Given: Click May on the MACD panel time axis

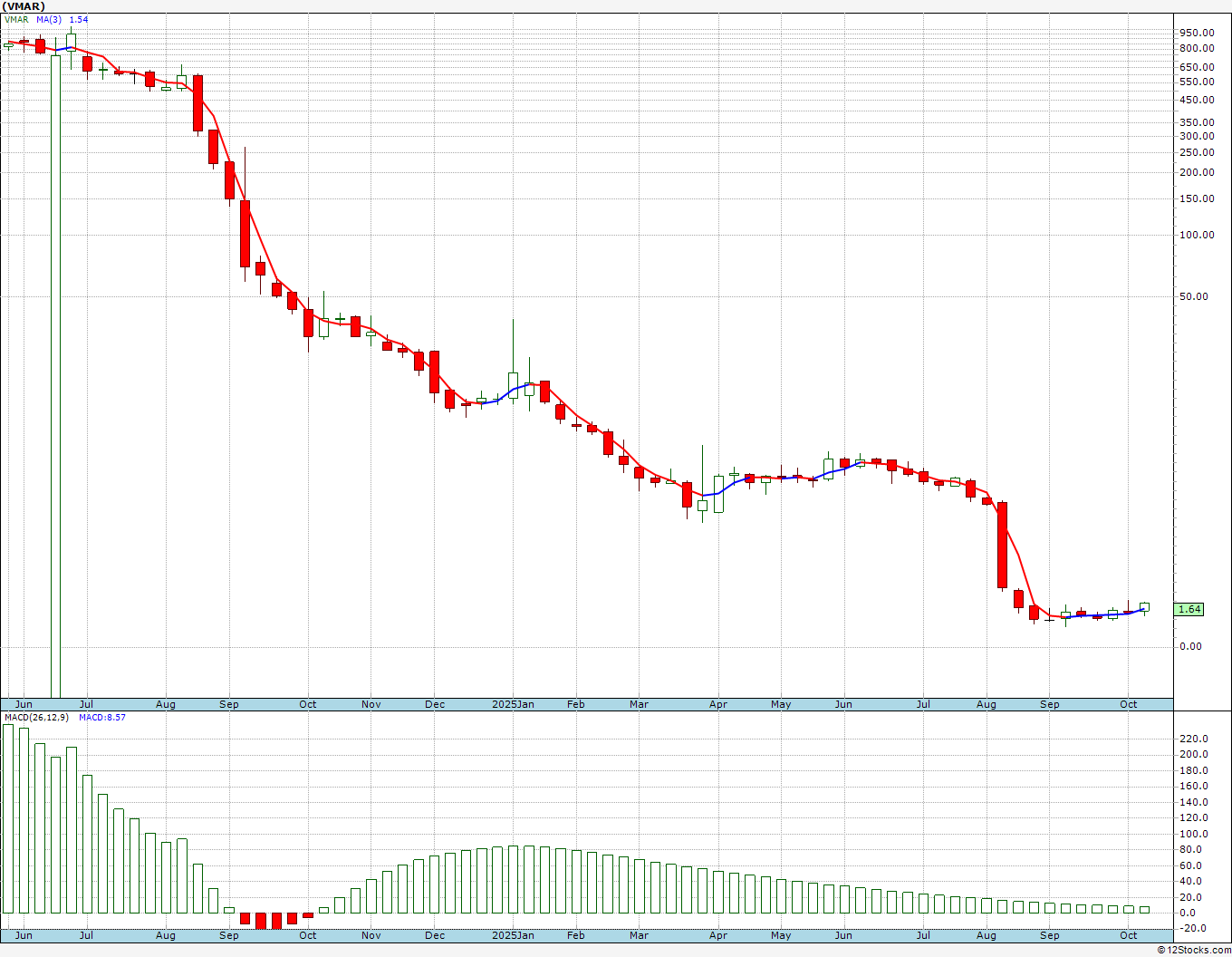Looking at the screenshot, I should click(781, 935).
